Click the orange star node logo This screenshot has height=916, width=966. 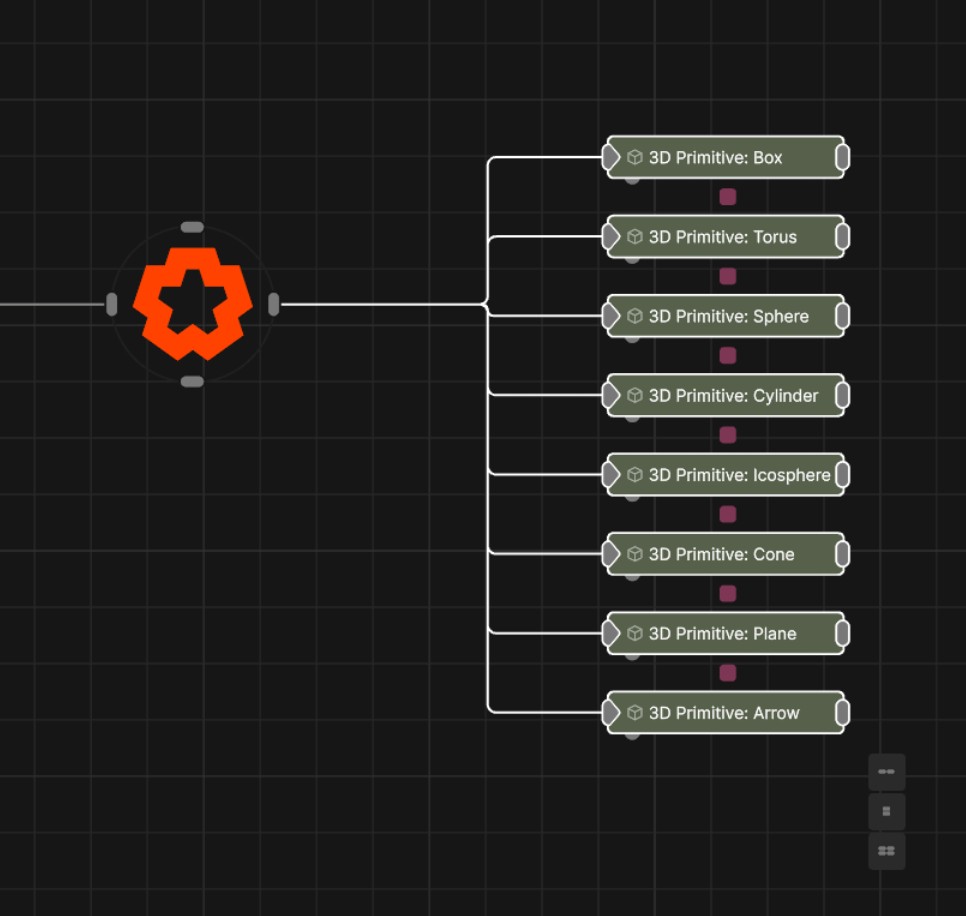(x=192, y=304)
